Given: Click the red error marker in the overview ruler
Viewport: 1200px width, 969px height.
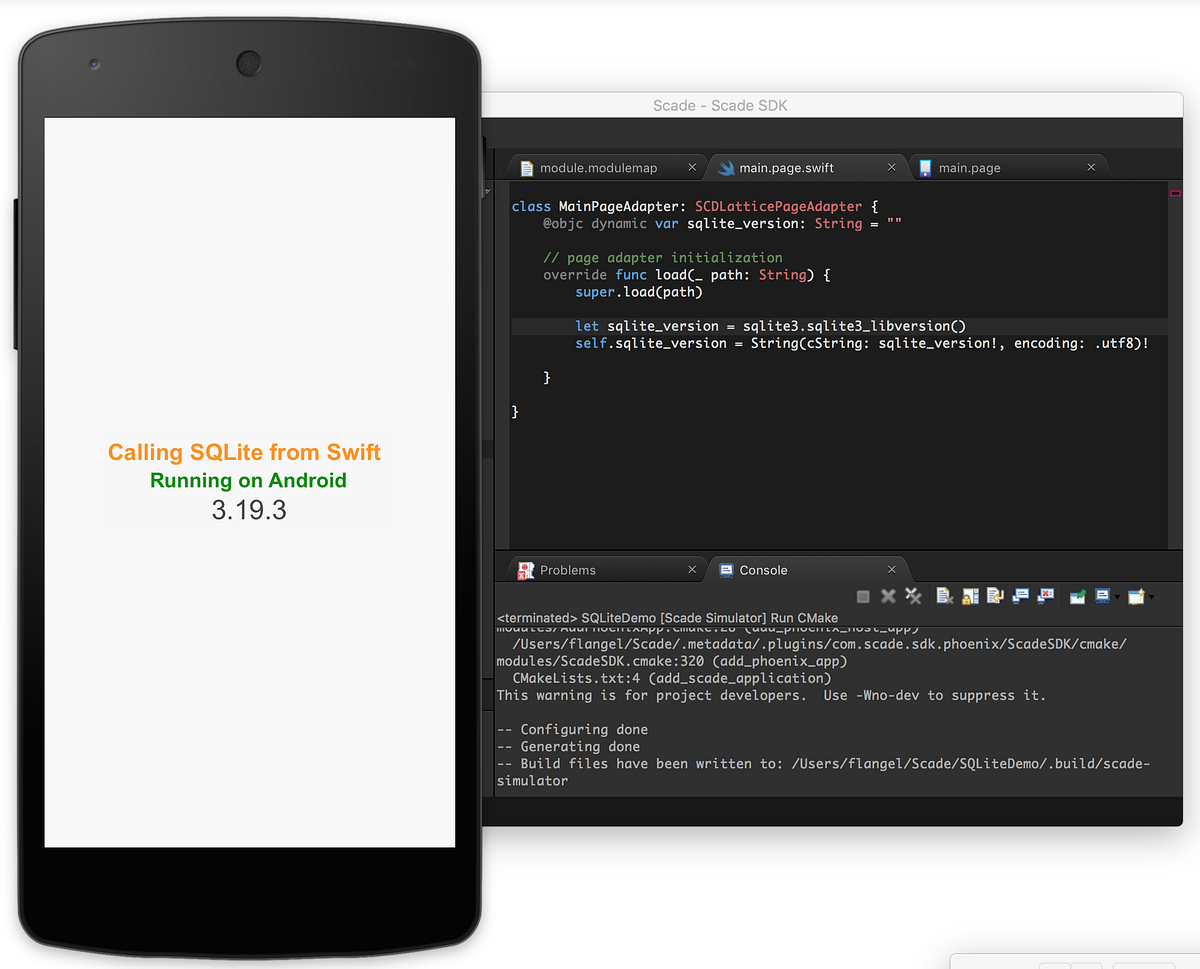Looking at the screenshot, I should tap(1175, 194).
